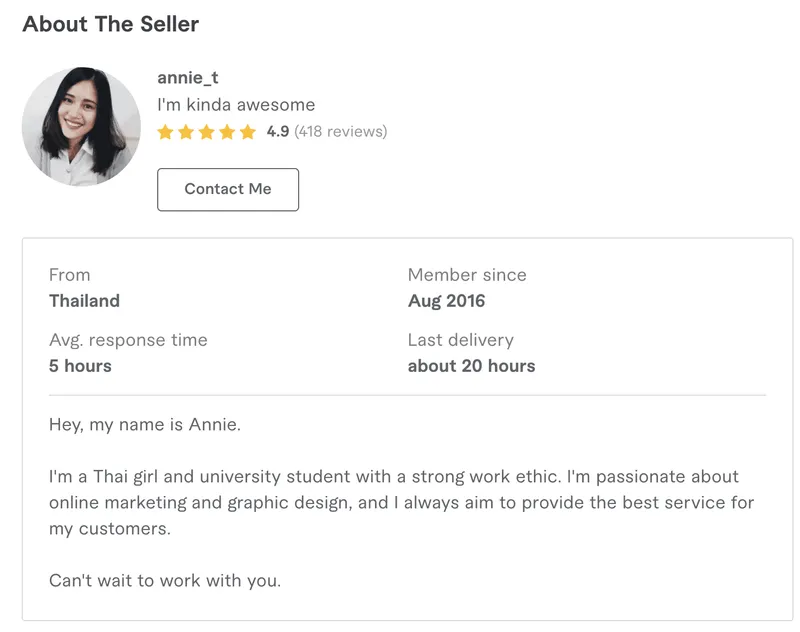Click the tagline I'm kinda awesome
The width and height of the screenshot is (800, 632).
[x=235, y=104]
